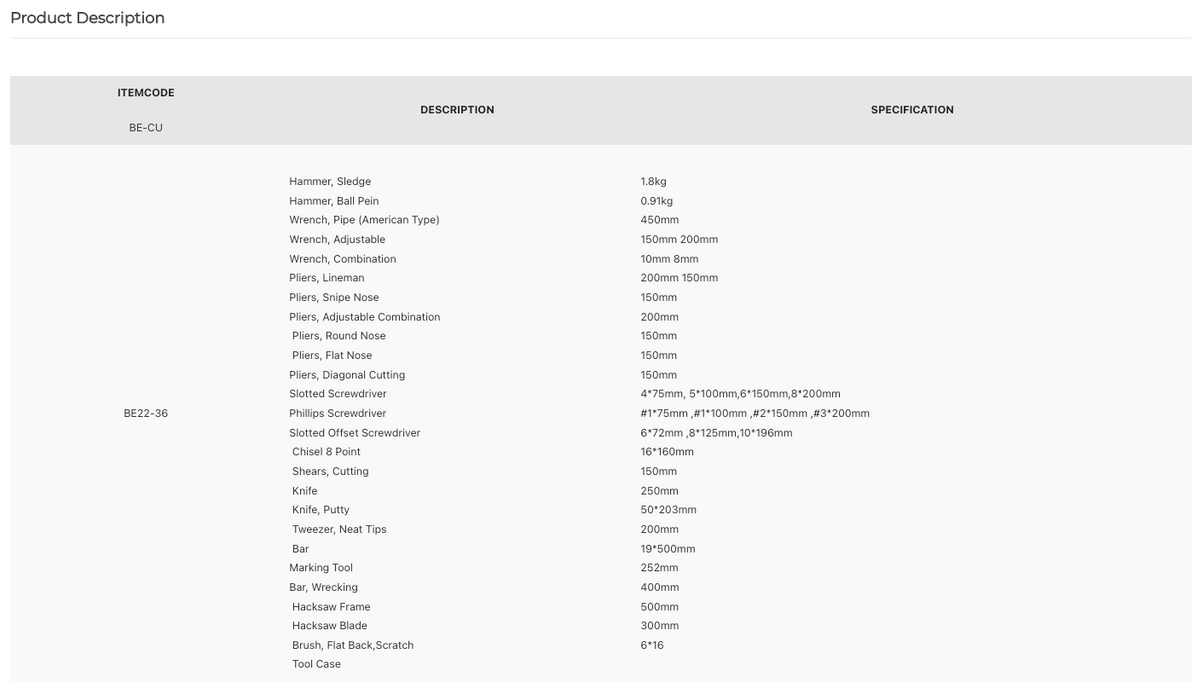
Task: Click the DESCRIPTION column header
Action: pos(457,110)
